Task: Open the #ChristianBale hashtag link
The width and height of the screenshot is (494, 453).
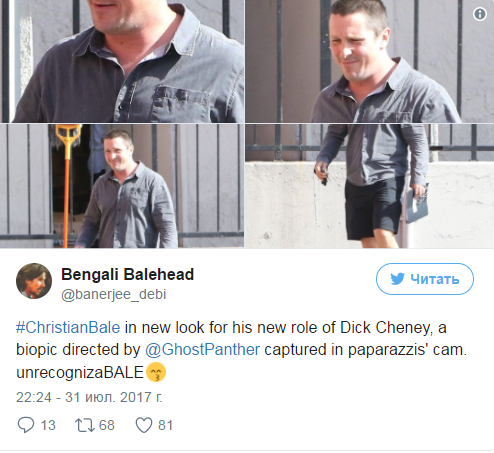Action: pos(68,327)
